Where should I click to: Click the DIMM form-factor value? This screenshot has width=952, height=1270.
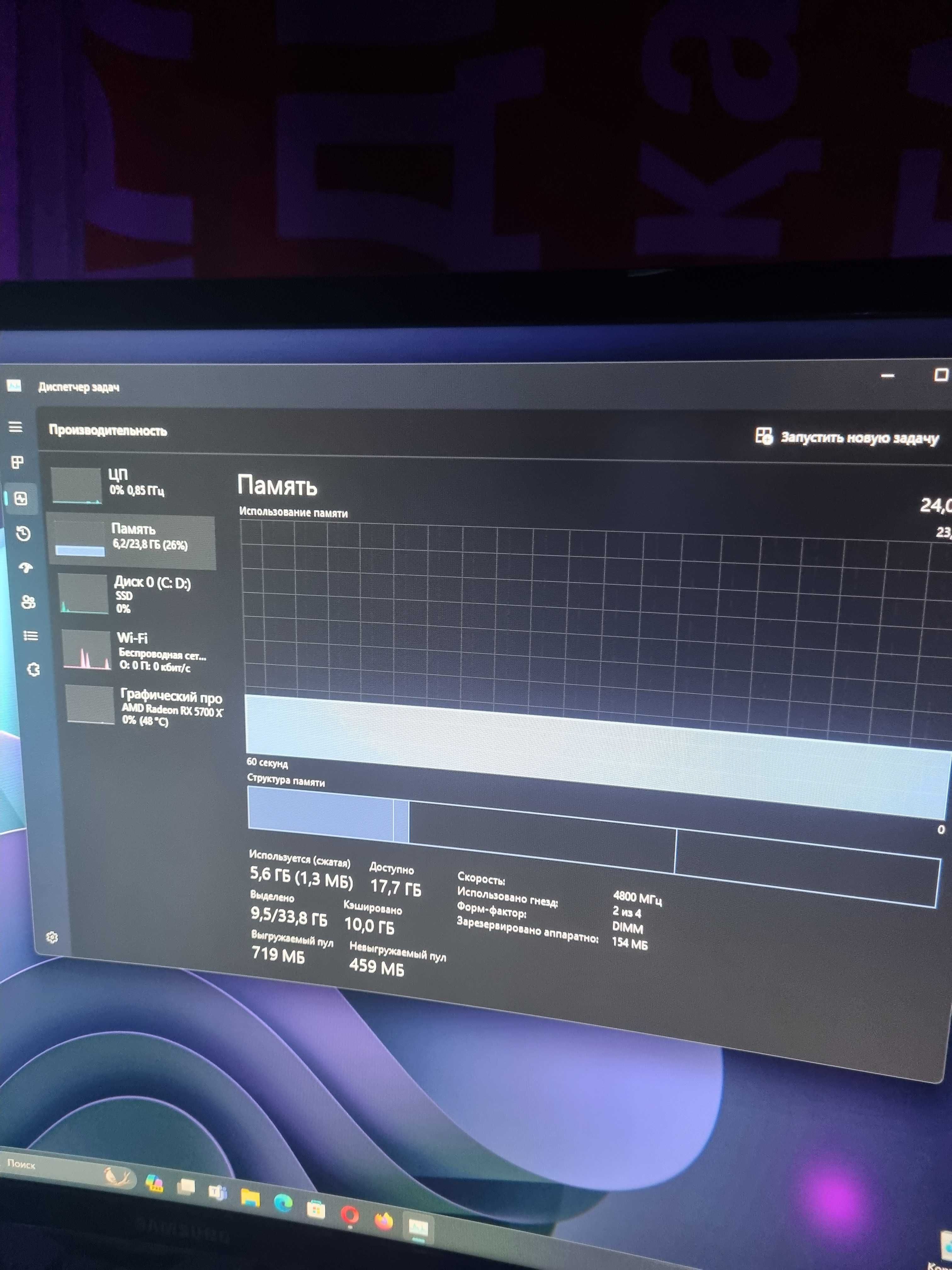point(627,927)
